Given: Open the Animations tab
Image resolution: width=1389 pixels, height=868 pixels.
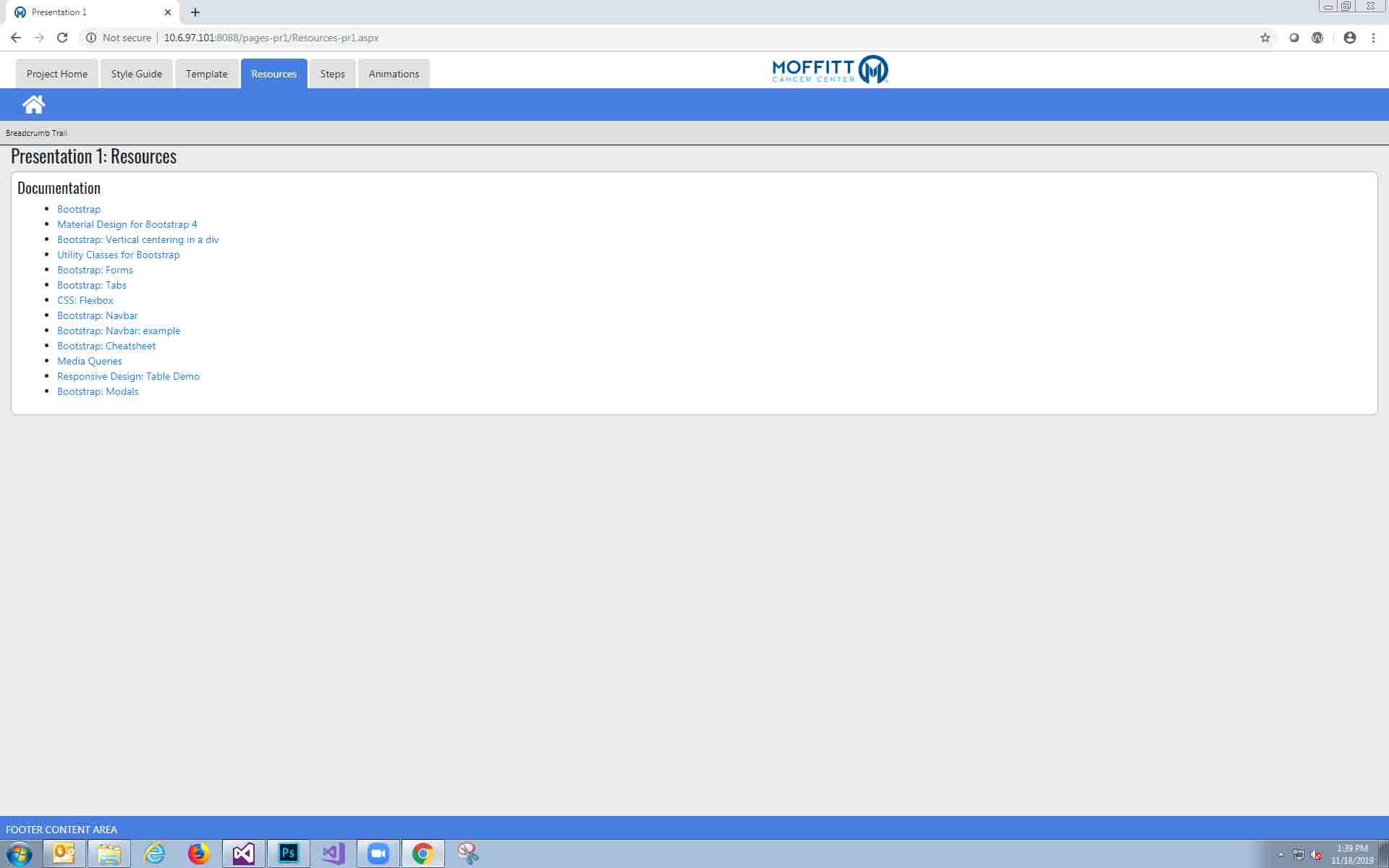Looking at the screenshot, I should point(394,74).
